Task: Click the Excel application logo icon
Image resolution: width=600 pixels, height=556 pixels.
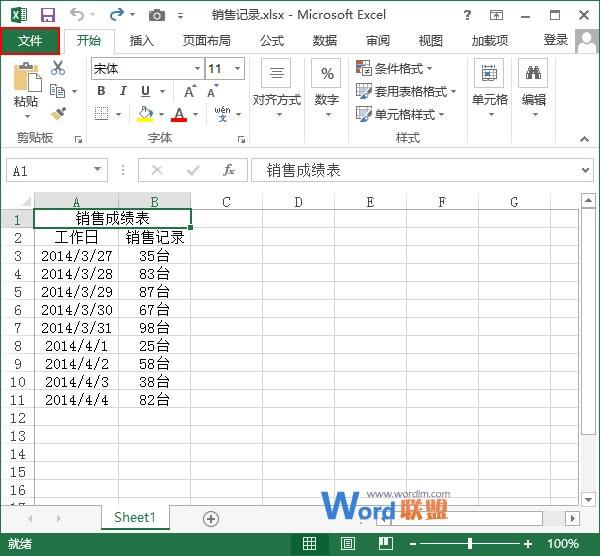Action: [19, 15]
